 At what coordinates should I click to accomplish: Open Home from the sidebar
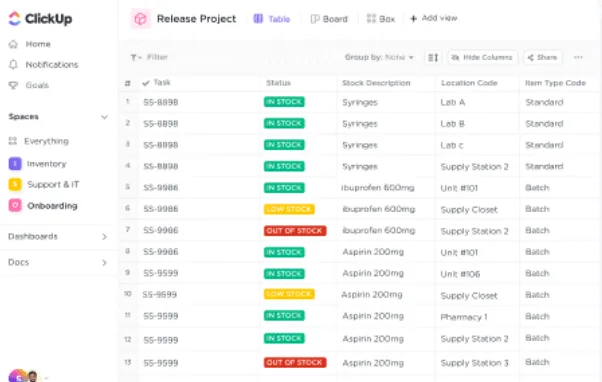38,44
